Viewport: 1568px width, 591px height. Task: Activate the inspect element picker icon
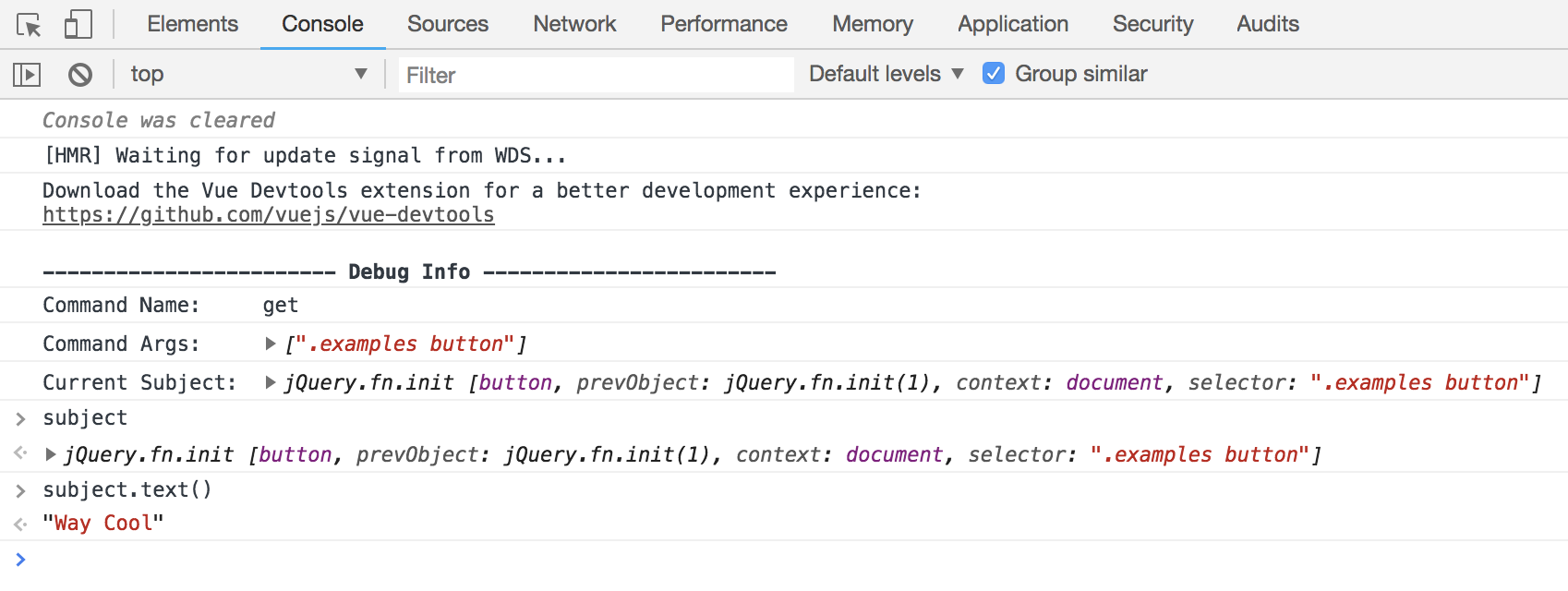29,25
